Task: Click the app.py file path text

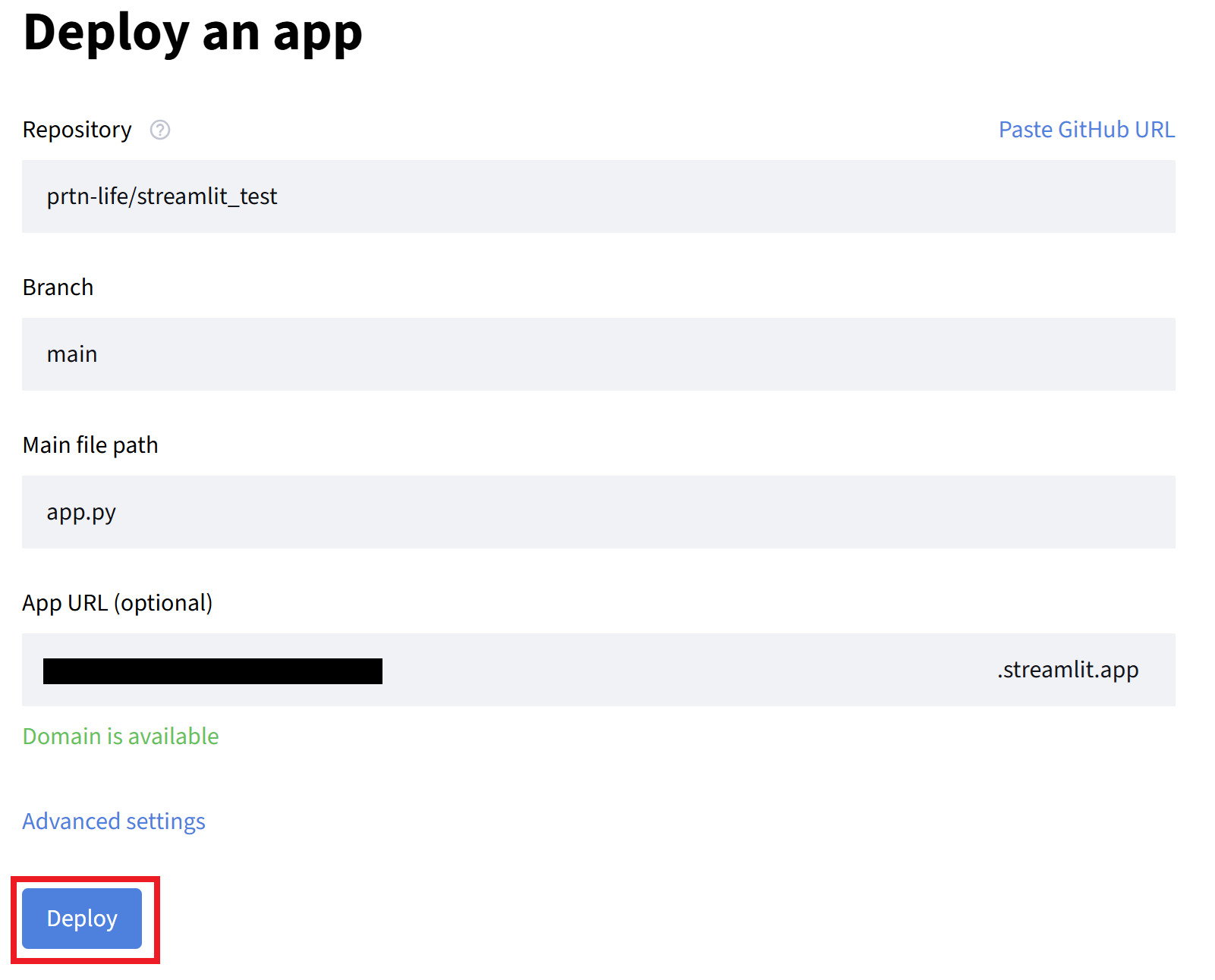Action: (x=81, y=513)
